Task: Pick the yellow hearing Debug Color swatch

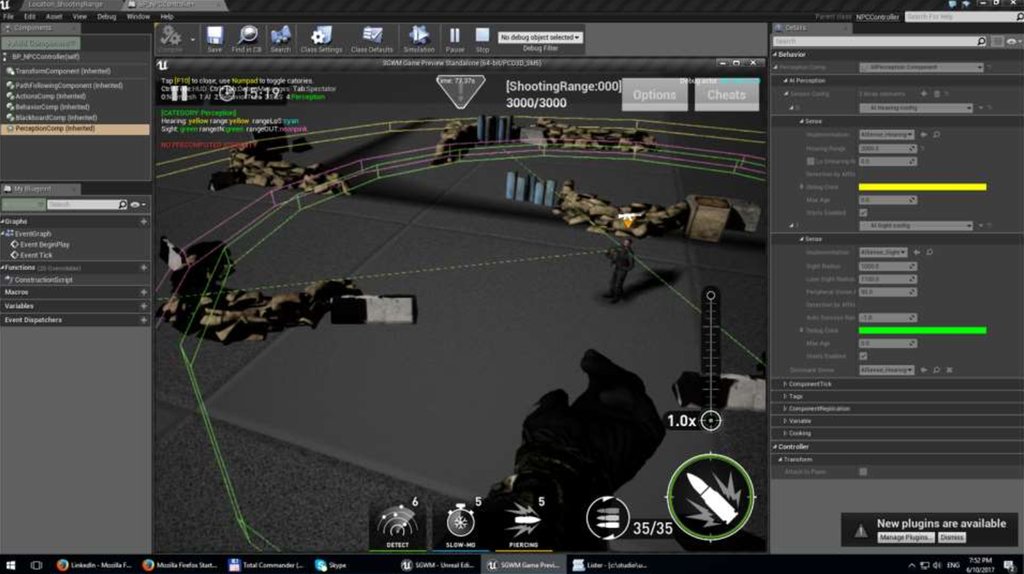Action: [x=922, y=187]
